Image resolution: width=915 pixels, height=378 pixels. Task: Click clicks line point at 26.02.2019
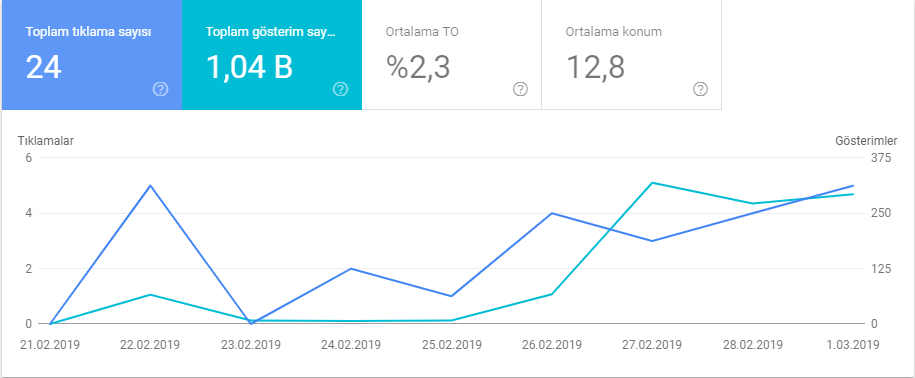[552, 213]
